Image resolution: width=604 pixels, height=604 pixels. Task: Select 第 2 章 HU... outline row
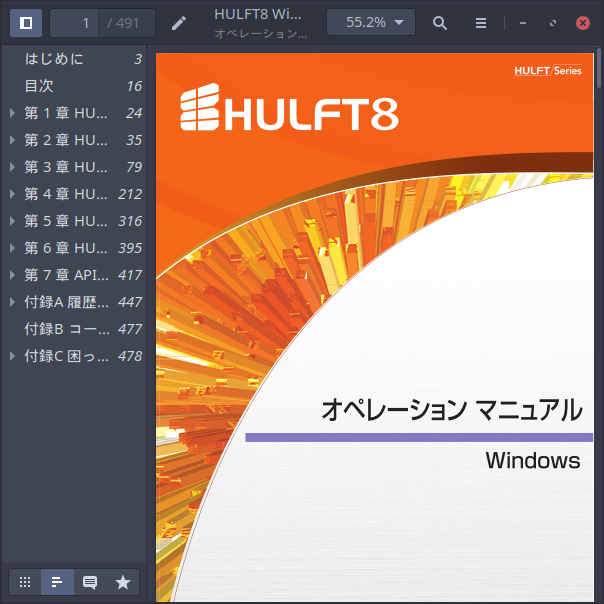pyautogui.click(x=74, y=140)
